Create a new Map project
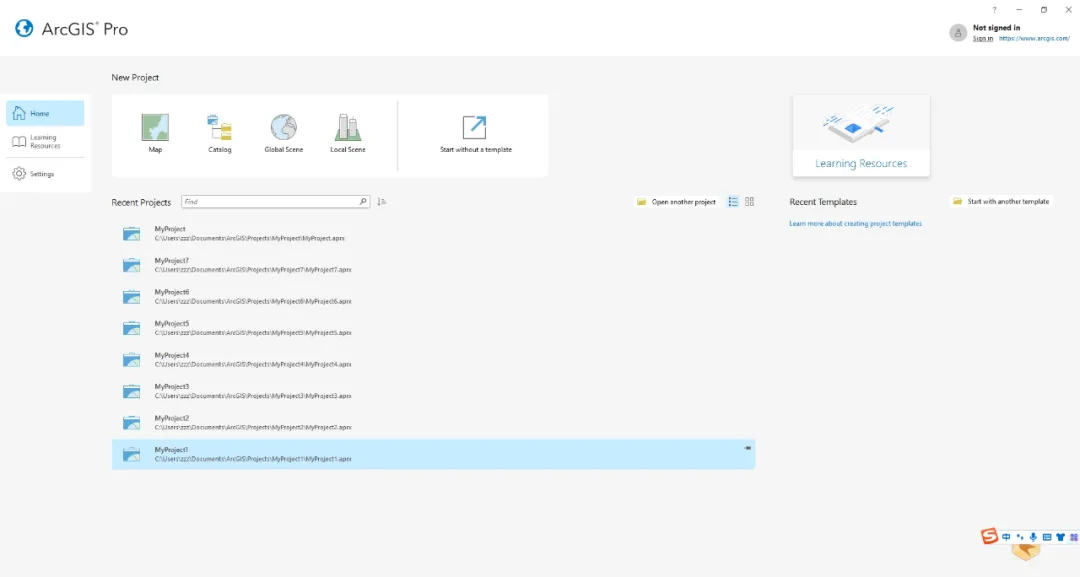1080x577 pixels. coord(155,134)
